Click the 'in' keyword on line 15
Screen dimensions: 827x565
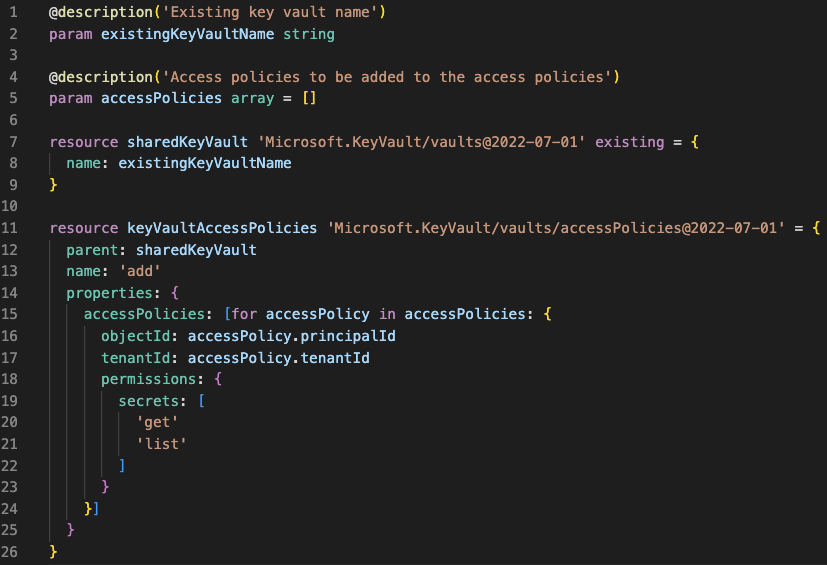[x=387, y=314]
